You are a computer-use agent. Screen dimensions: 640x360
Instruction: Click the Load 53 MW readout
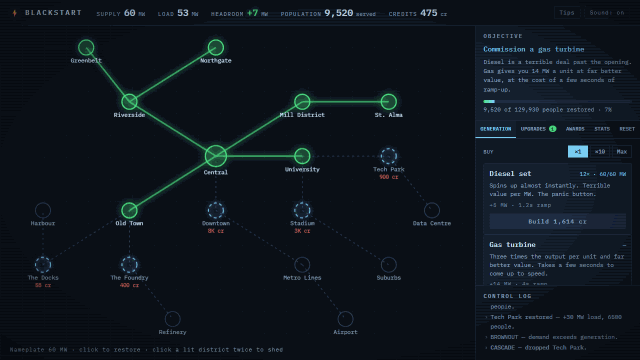pos(178,13)
